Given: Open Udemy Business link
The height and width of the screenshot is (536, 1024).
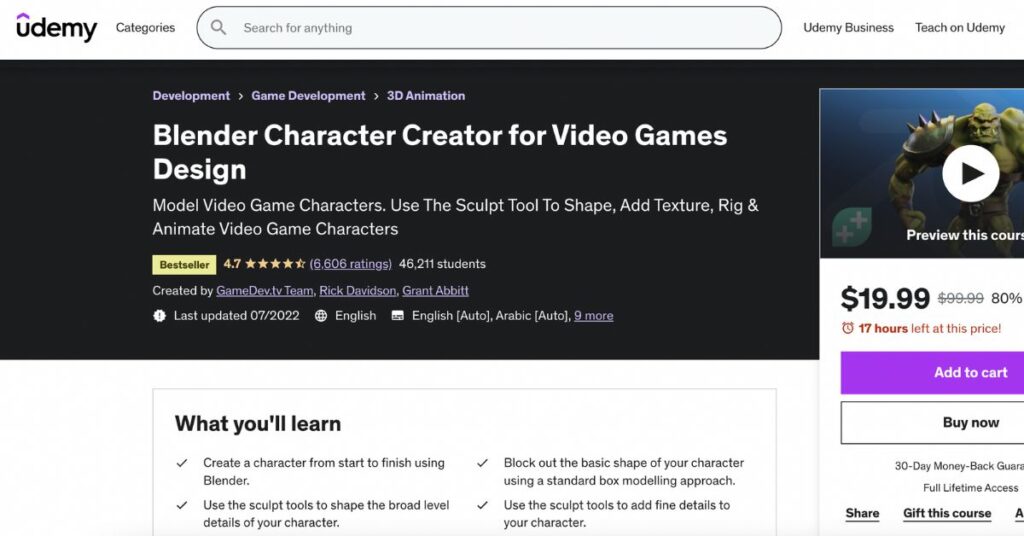Looking at the screenshot, I should click(x=848, y=27).
